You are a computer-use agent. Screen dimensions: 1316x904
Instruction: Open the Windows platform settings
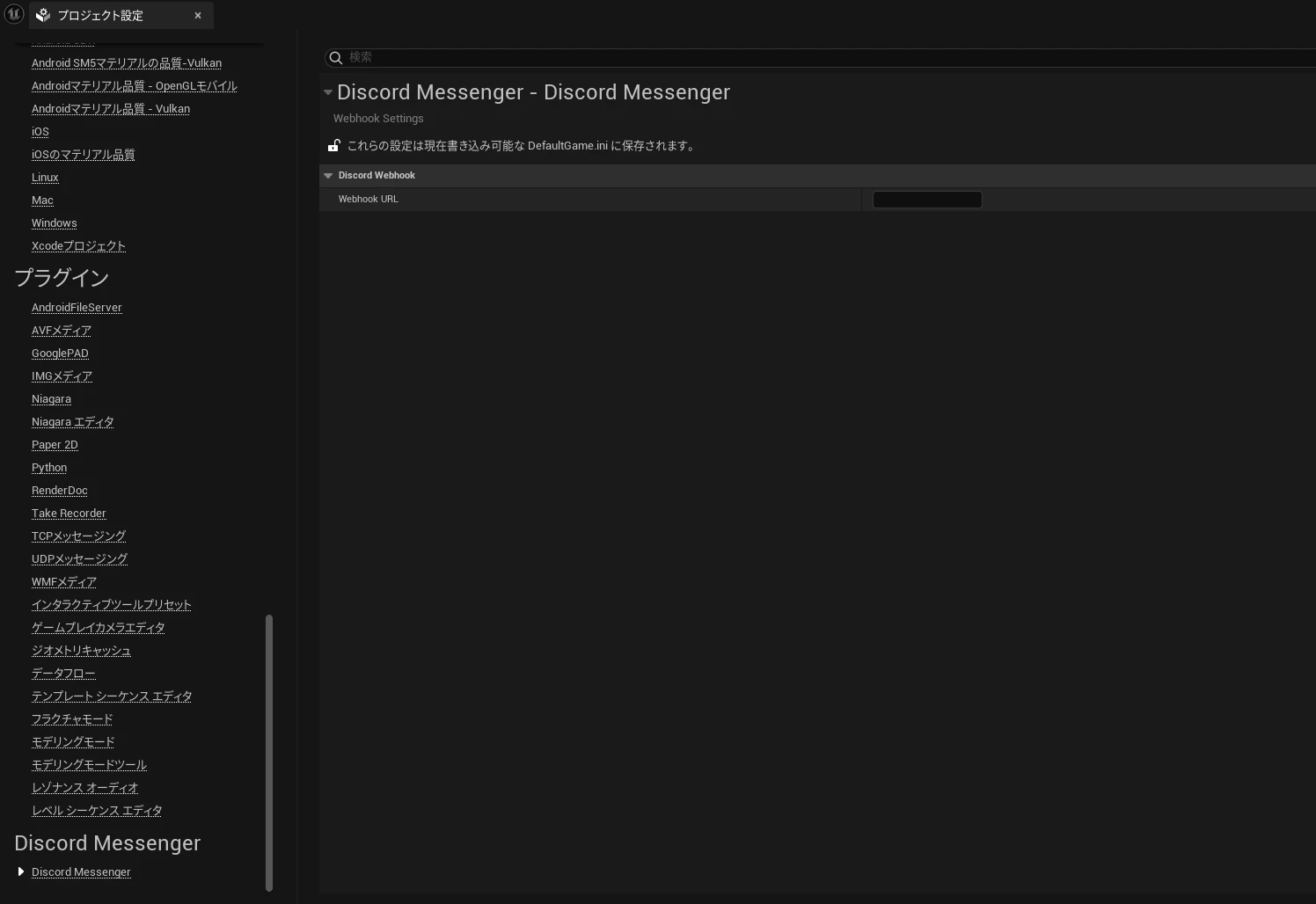click(x=55, y=223)
